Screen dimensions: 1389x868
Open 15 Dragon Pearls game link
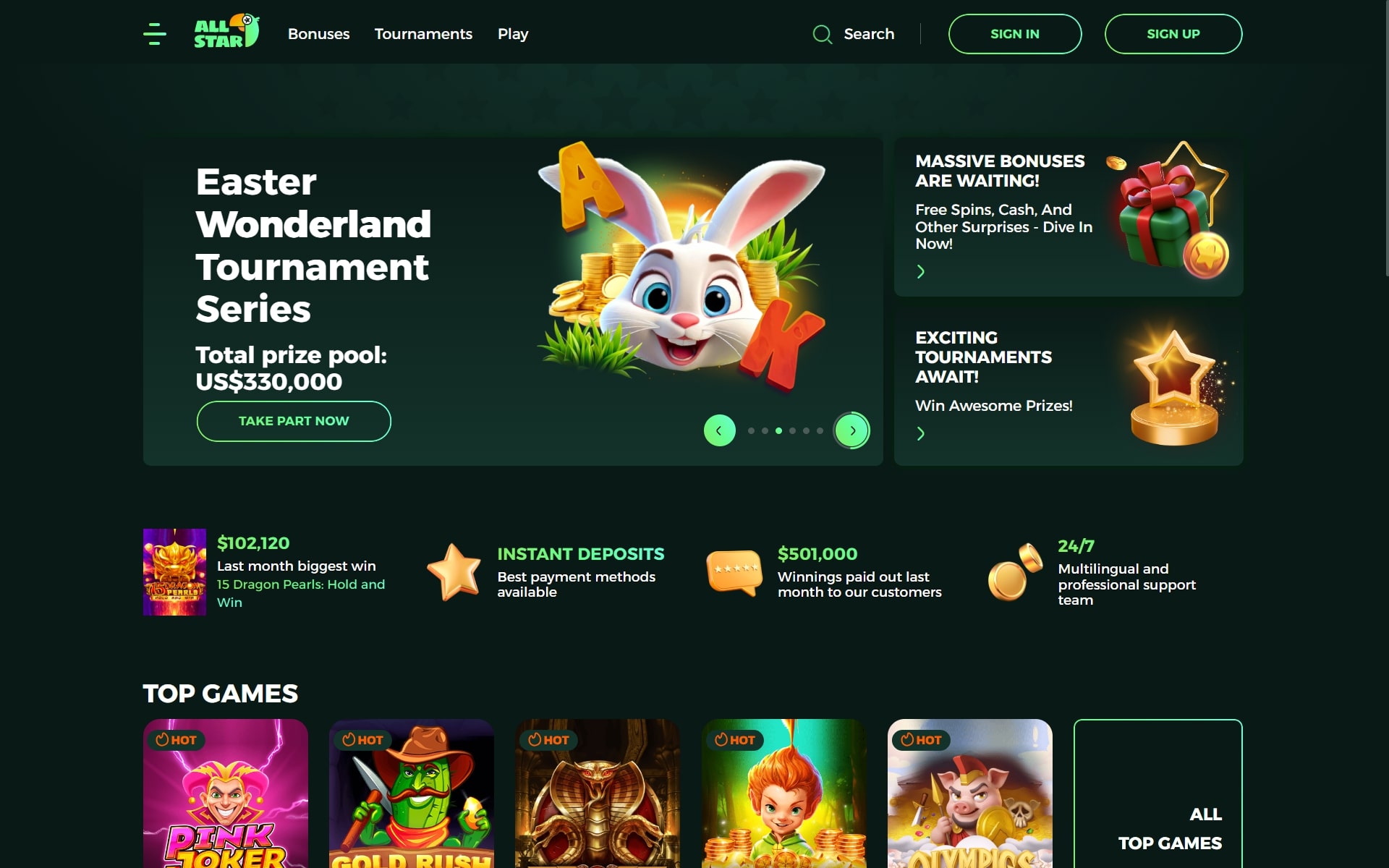301,593
